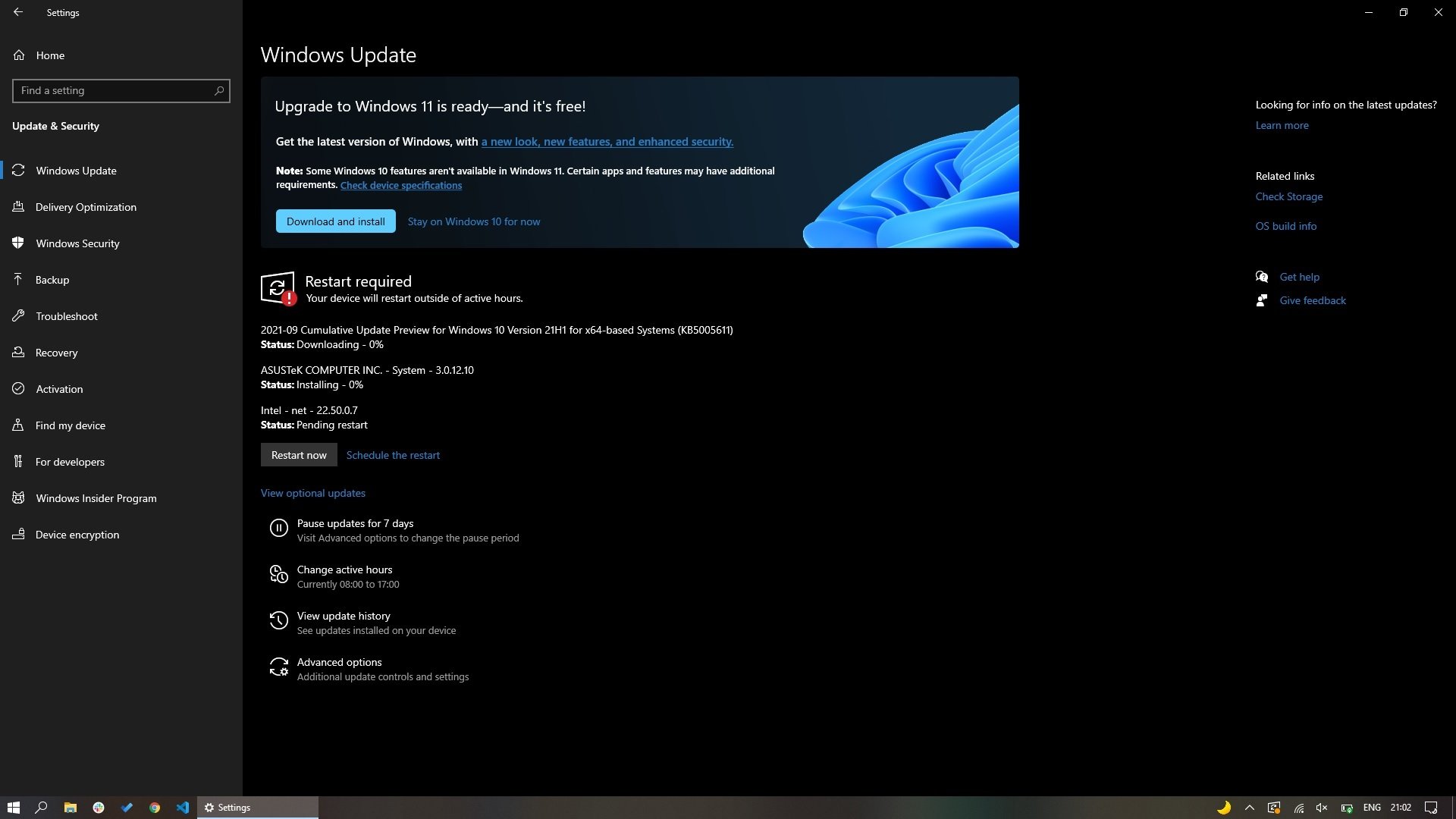The width and height of the screenshot is (1456, 819).
Task: Click the Backup upload arrow icon
Action: [18, 279]
